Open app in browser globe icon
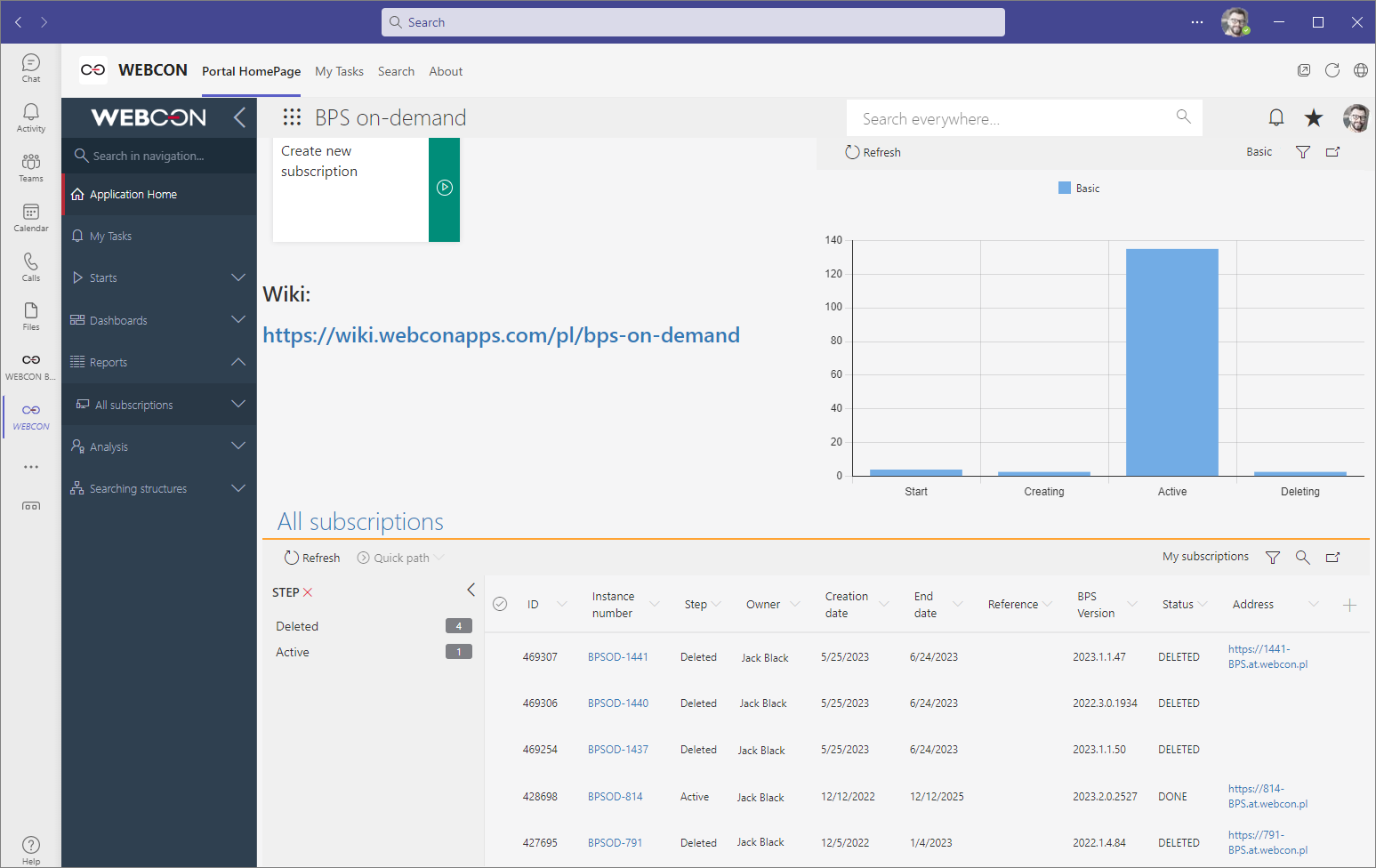1376x868 pixels. [x=1361, y=70]
